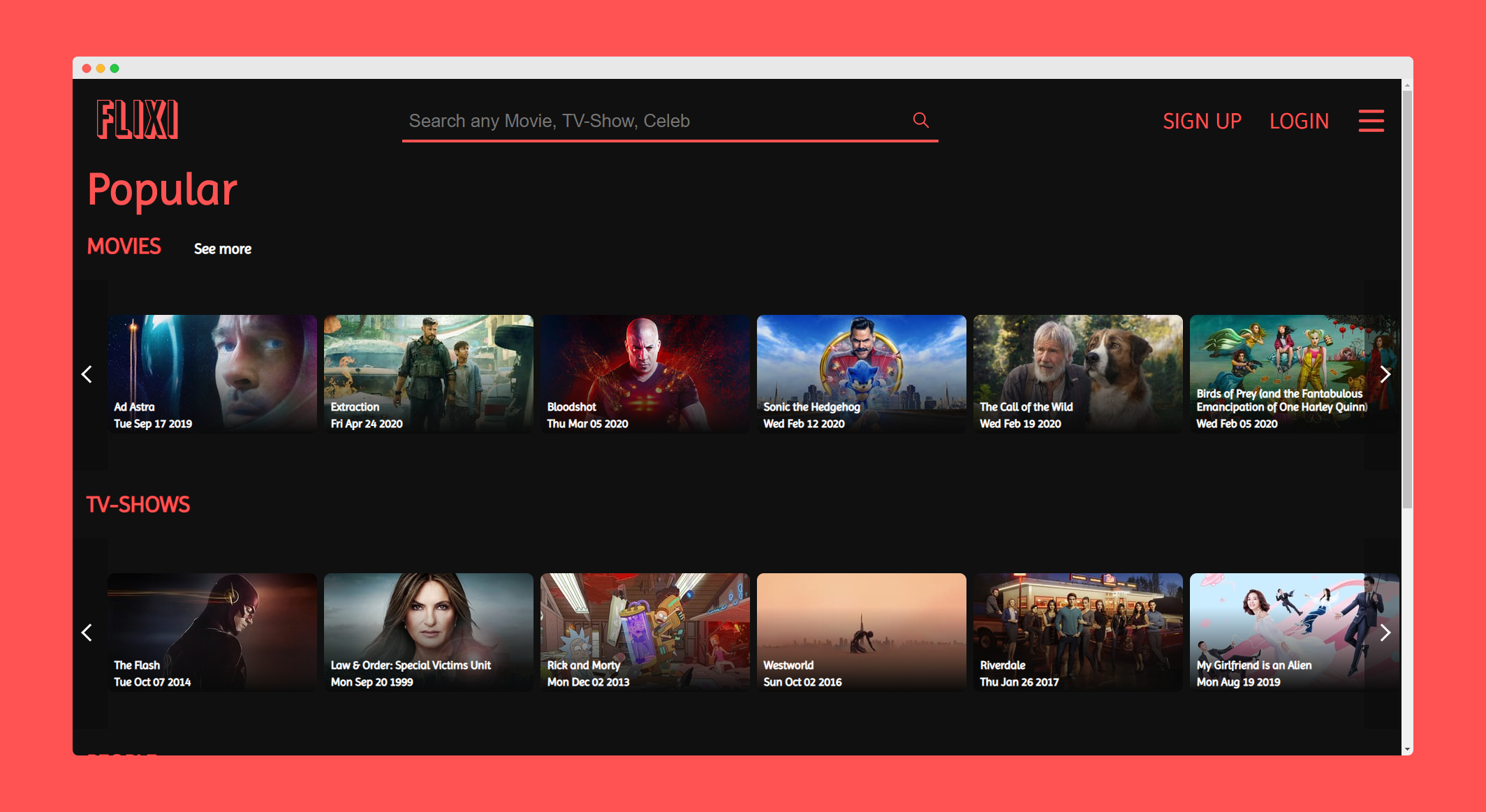This screenshot has height=812, width=1486.
Task: Open the Ad Astra movie card
Action: point(212,374)
